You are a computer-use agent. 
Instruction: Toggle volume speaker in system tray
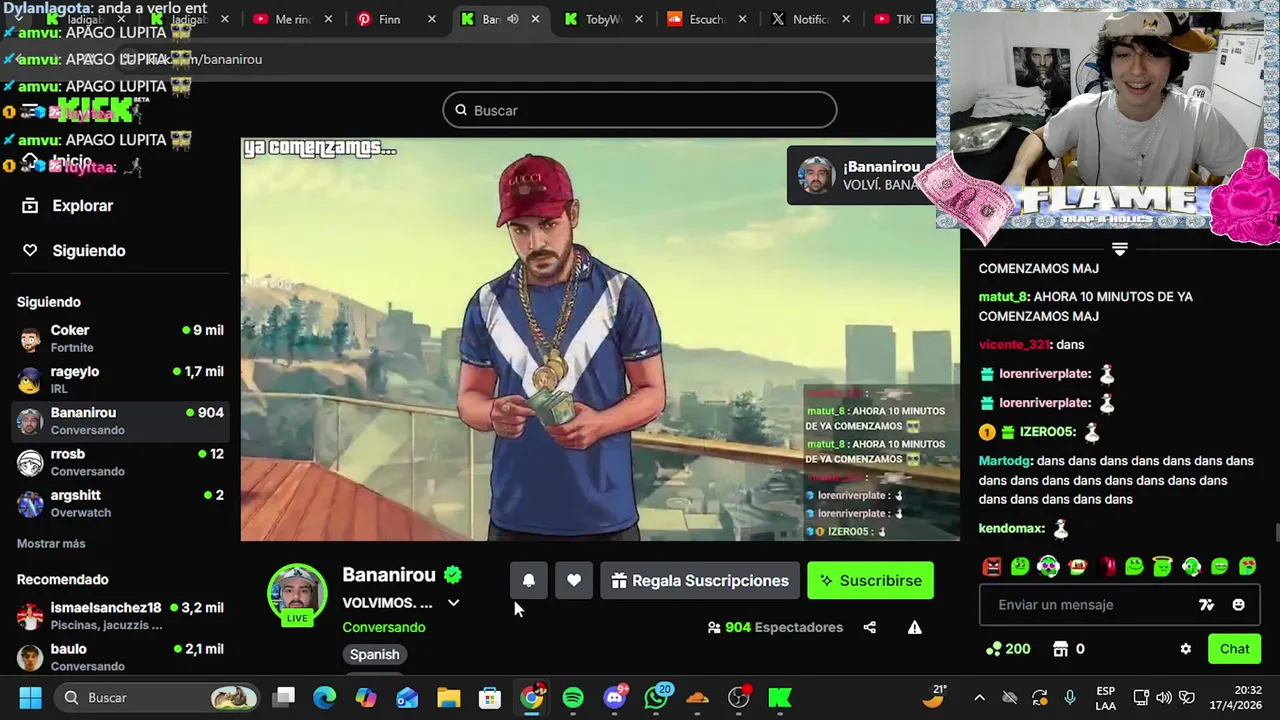(x=1164, y=698)
